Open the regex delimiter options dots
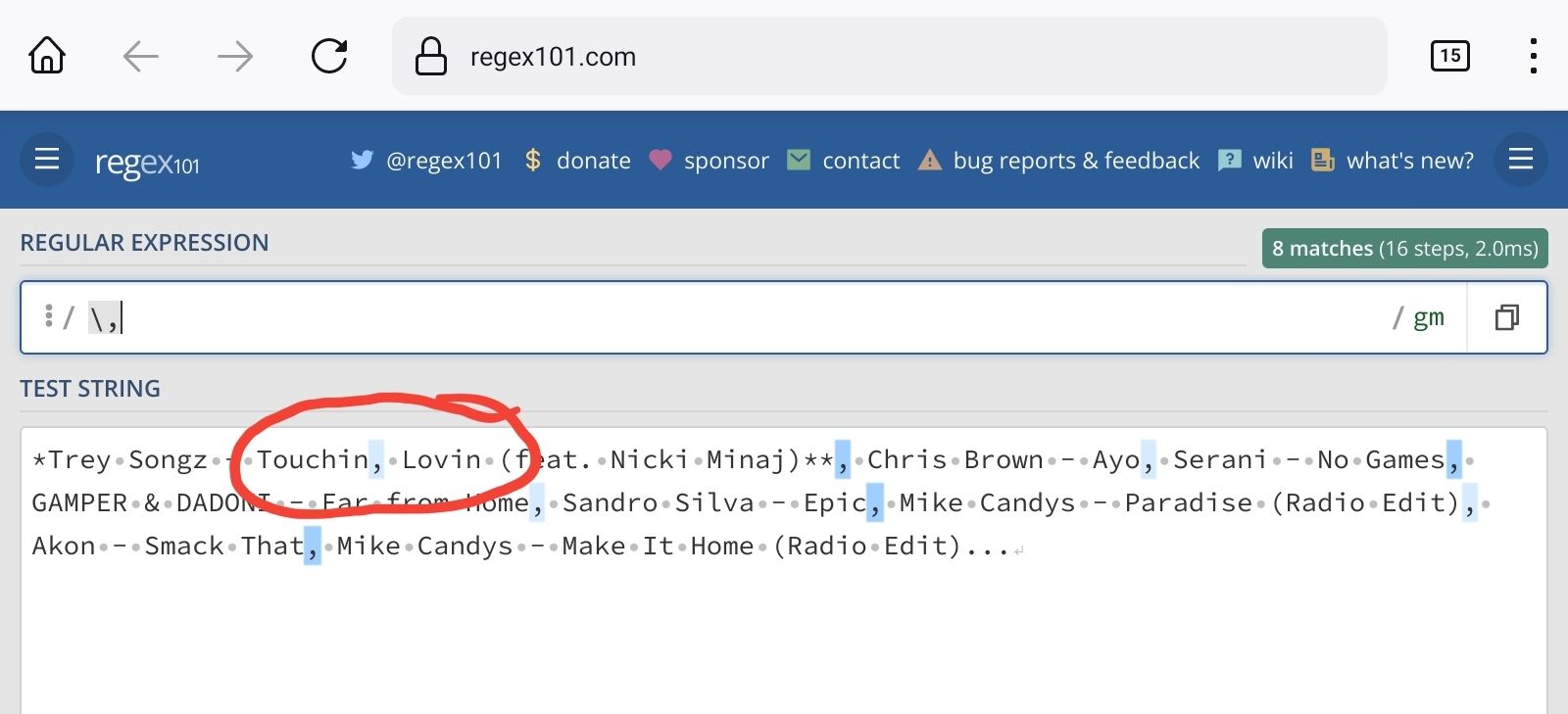Image resolution: width=1568 pixels, height=714 pixels. click(x=48, y=316)
